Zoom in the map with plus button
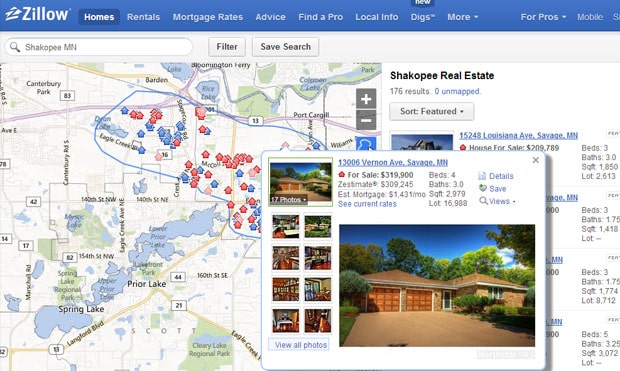Screen dimensions: 620x371 (366, 99)
